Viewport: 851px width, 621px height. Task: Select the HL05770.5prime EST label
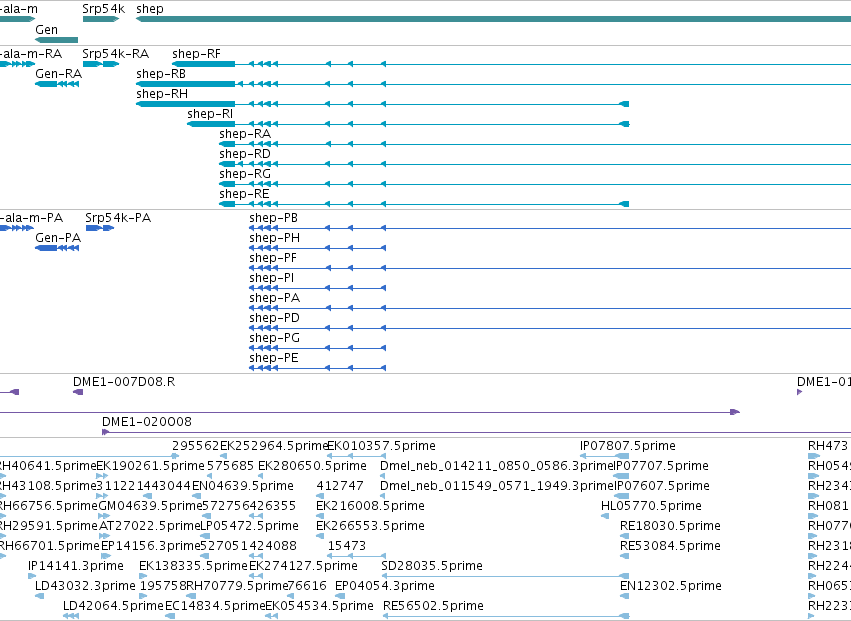pos(651,506)
